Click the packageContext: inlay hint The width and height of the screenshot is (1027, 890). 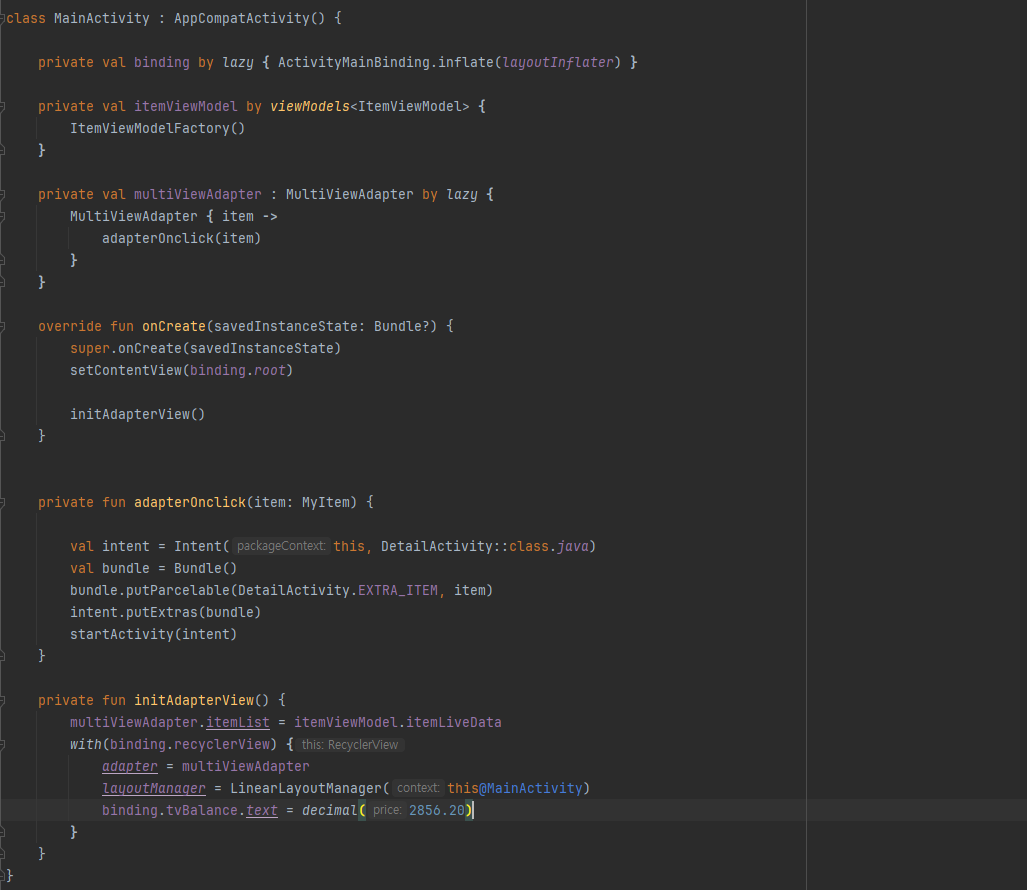pyautogui.click(x=281, y=546)
